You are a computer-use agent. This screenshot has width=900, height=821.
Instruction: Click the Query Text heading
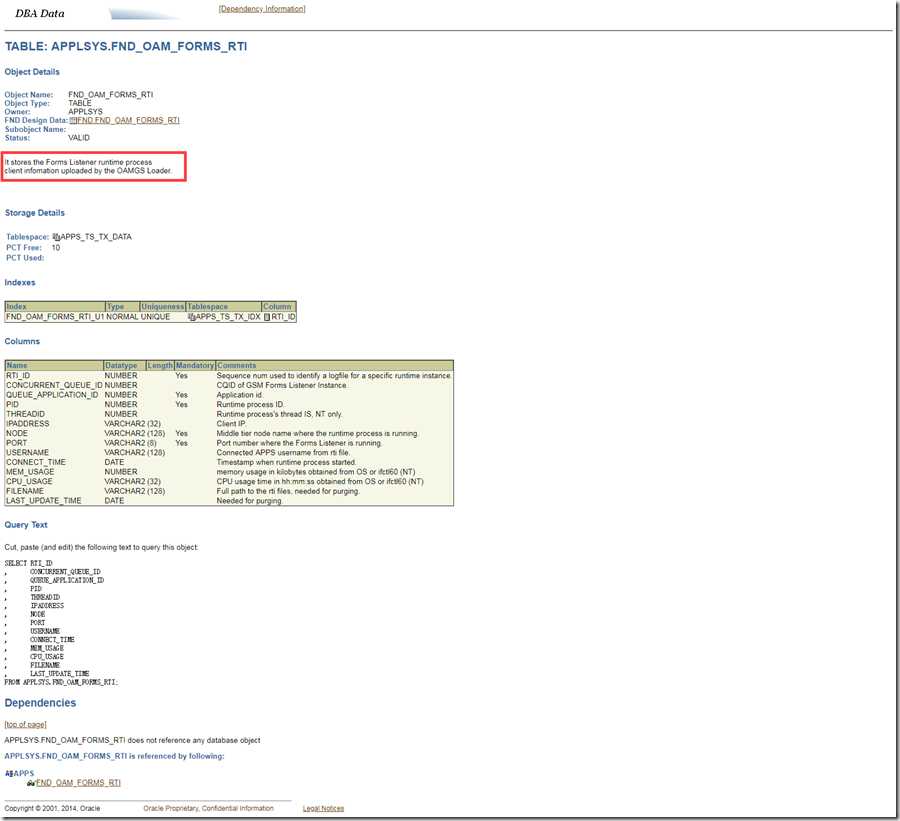26,525
